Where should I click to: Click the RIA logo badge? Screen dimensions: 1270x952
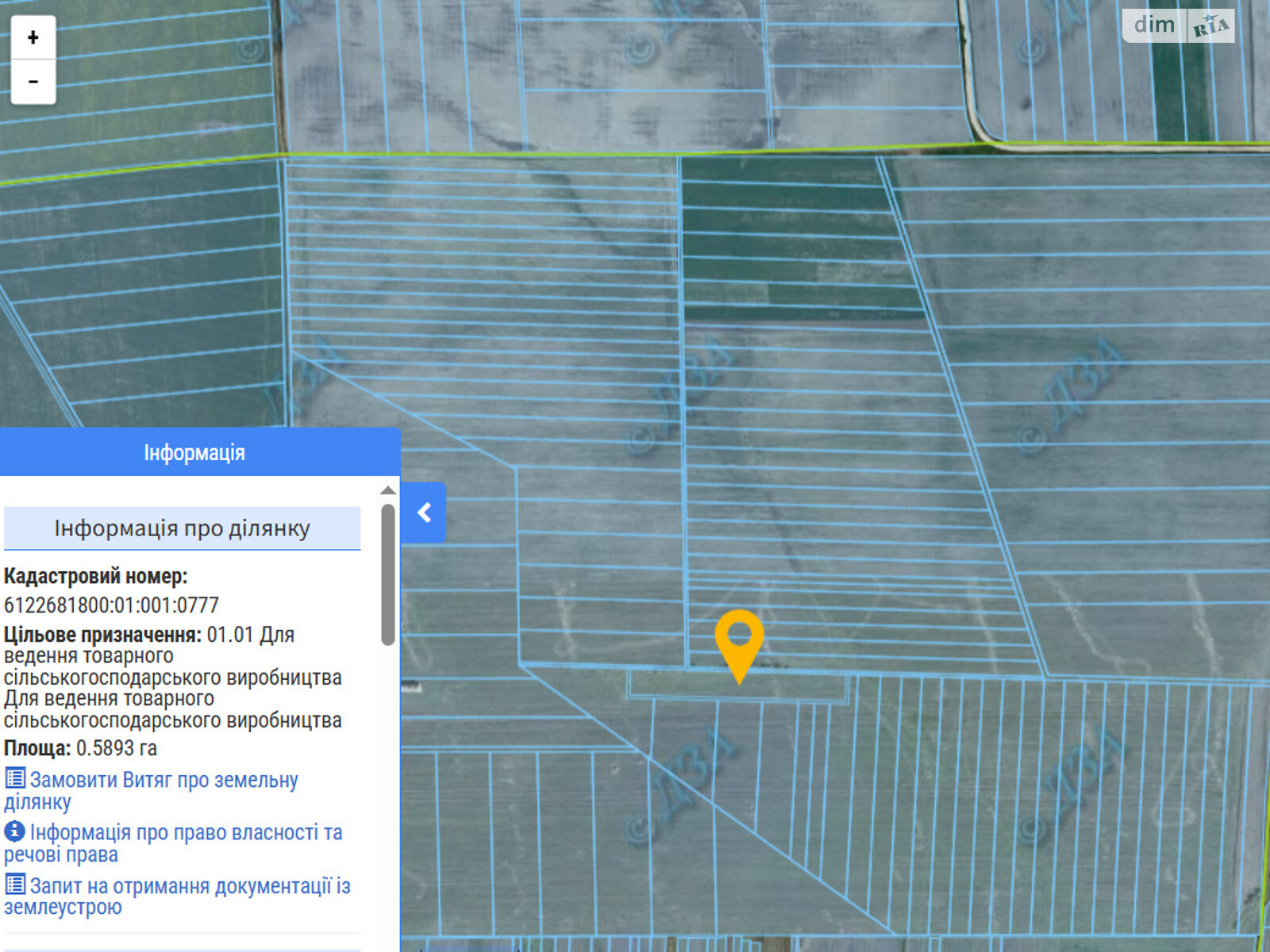pyautogui.click(x=1210, y=26)
